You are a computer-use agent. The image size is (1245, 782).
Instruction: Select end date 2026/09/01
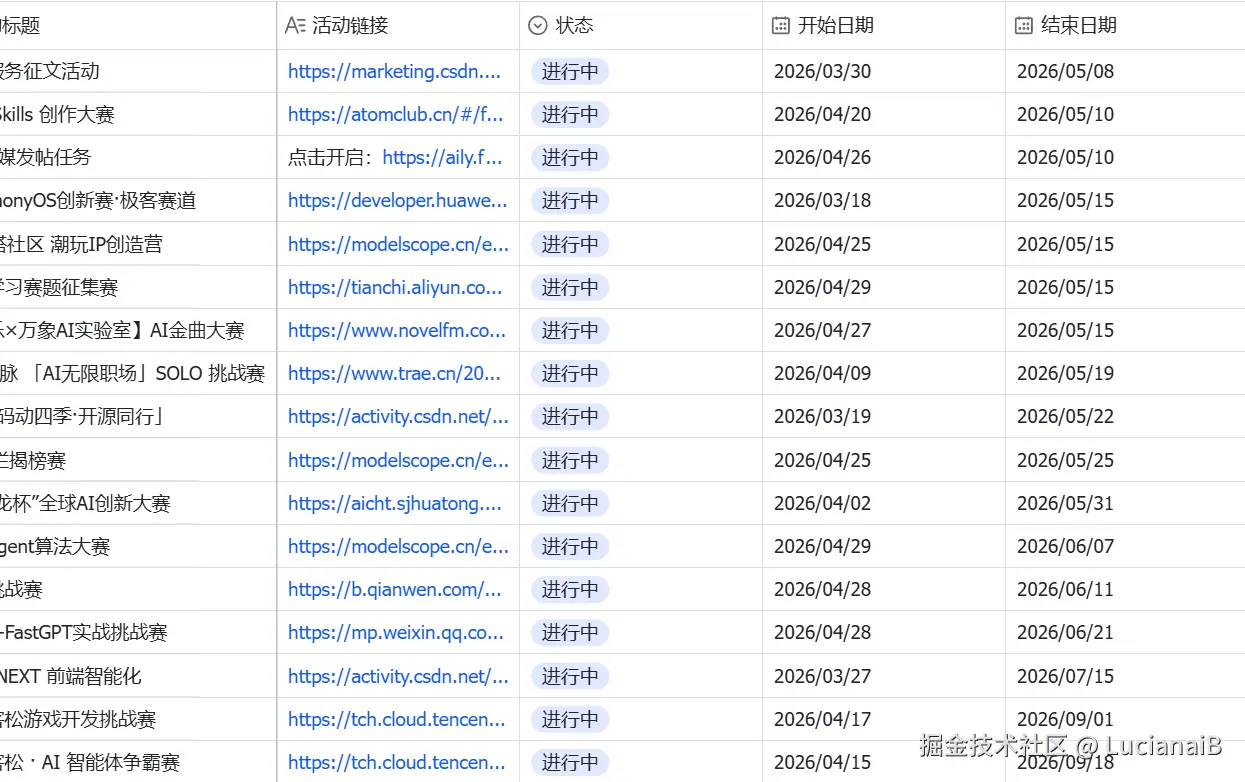click(1065, 719)
